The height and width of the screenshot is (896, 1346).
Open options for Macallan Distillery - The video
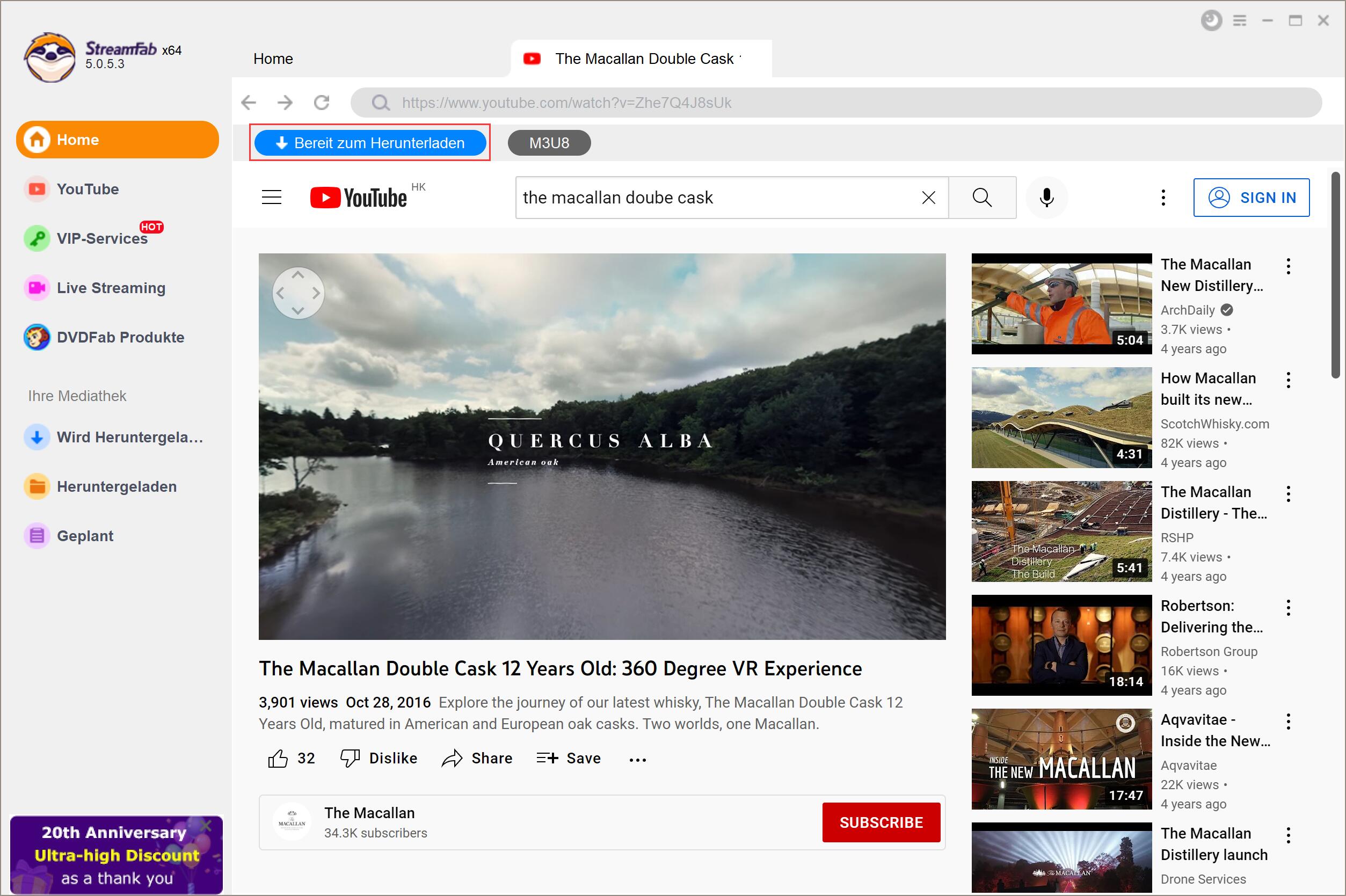tap(1289, 494)
